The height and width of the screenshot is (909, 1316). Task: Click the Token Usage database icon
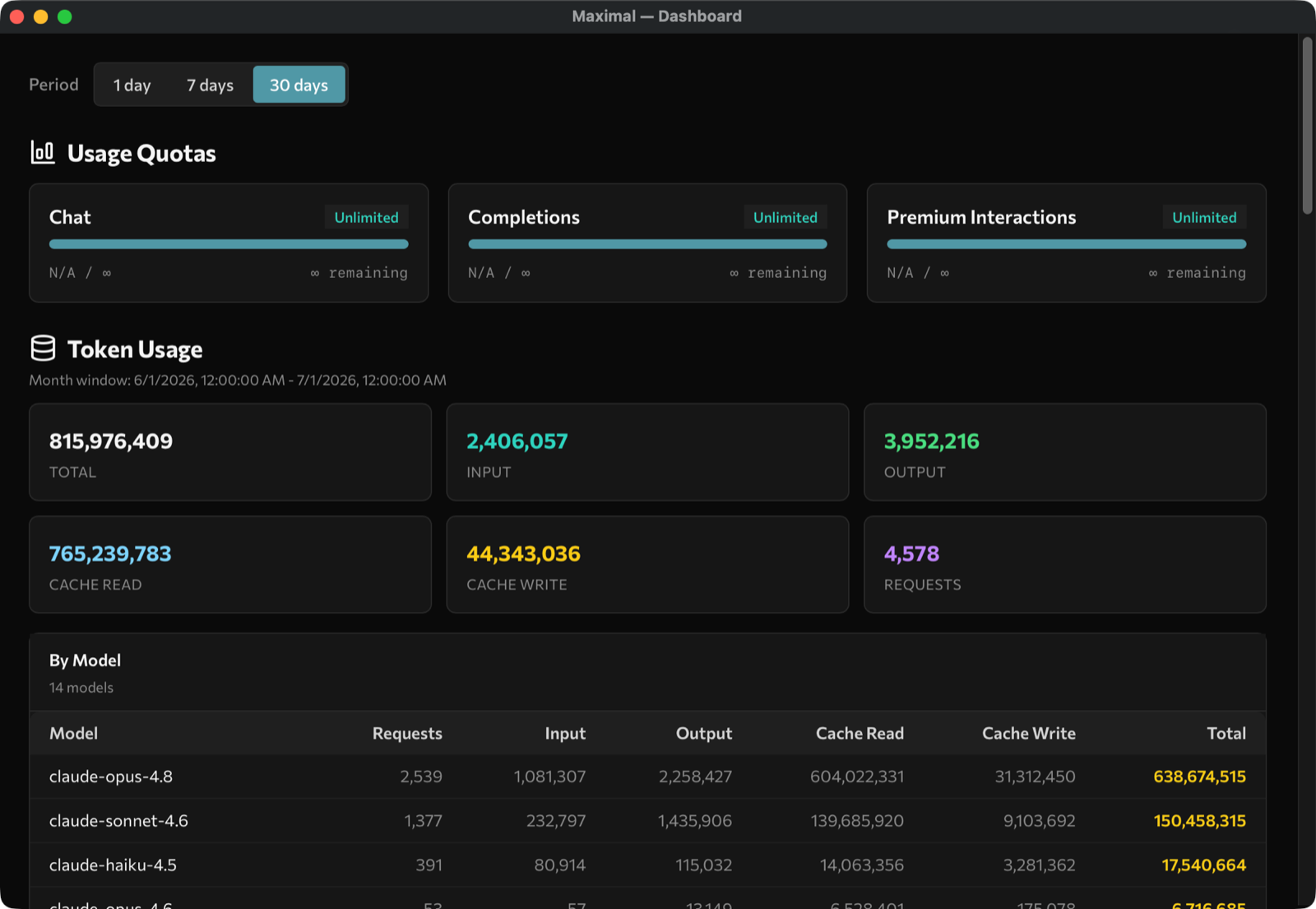43,348
